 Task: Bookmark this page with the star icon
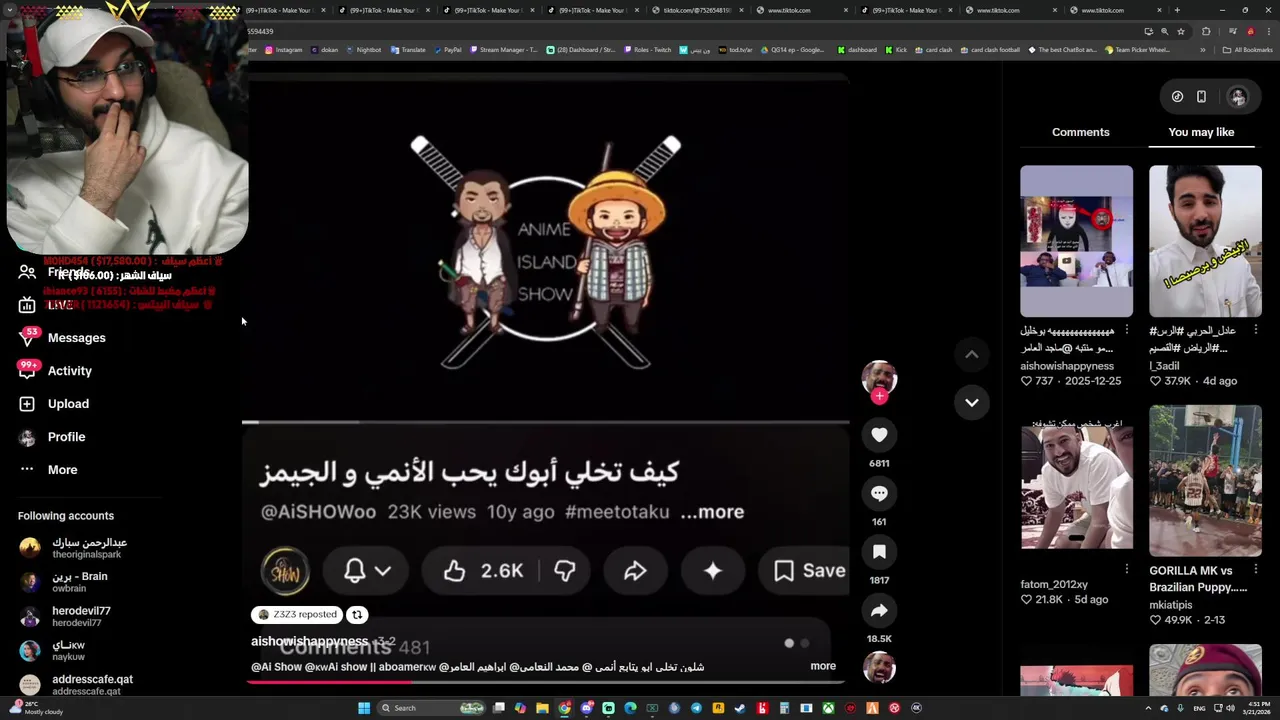1180,31
